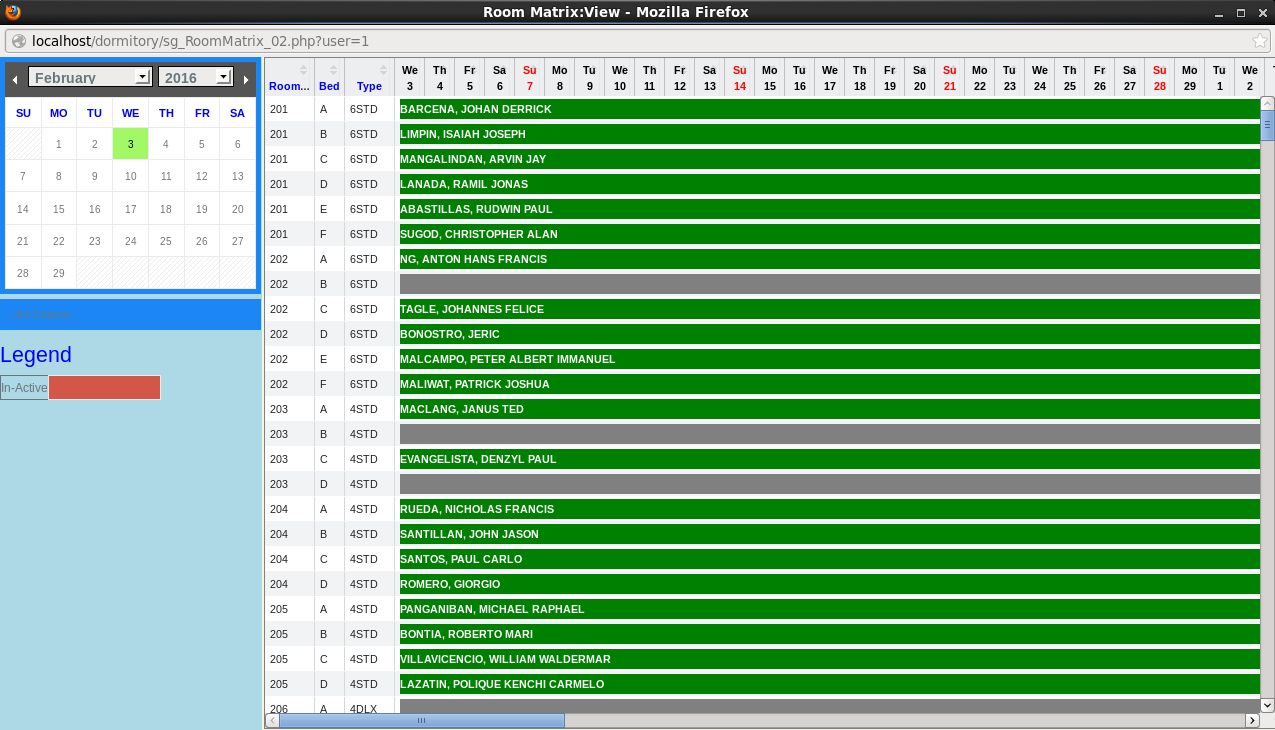The height and width of the screenshot is (730, 1275).
Task: Select BARCENA, JOHAN DERRICK booking bar
Action: [829, 109]
